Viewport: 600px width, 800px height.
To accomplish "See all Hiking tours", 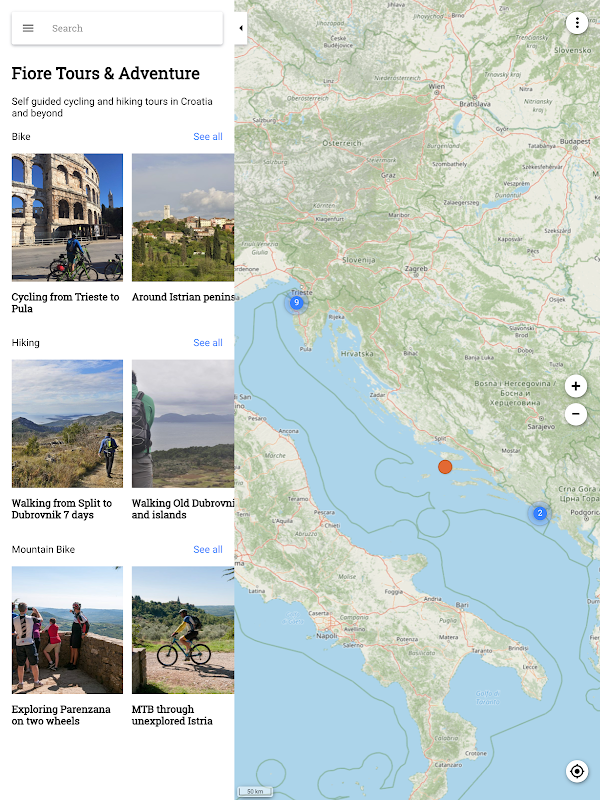I will [x=208, y=343].
